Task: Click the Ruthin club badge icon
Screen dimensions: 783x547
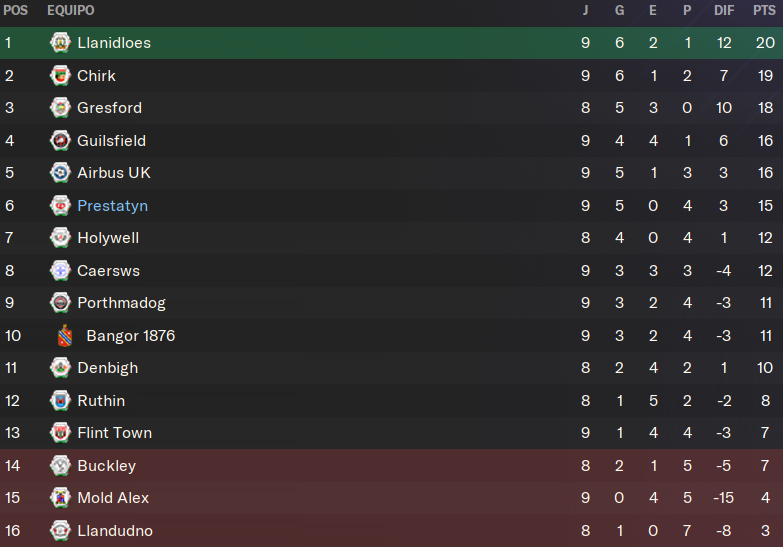Action: pyautogui.click(x=60, y=400)
